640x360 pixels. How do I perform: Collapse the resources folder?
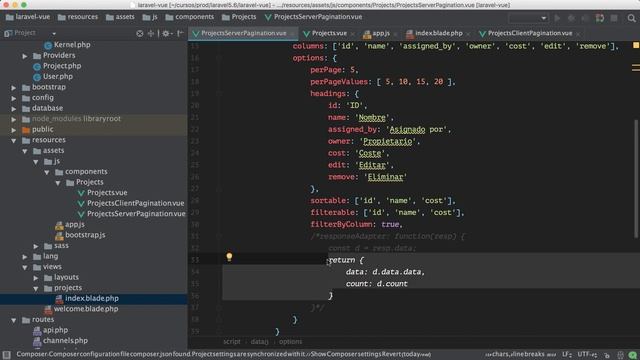(14, 140)
